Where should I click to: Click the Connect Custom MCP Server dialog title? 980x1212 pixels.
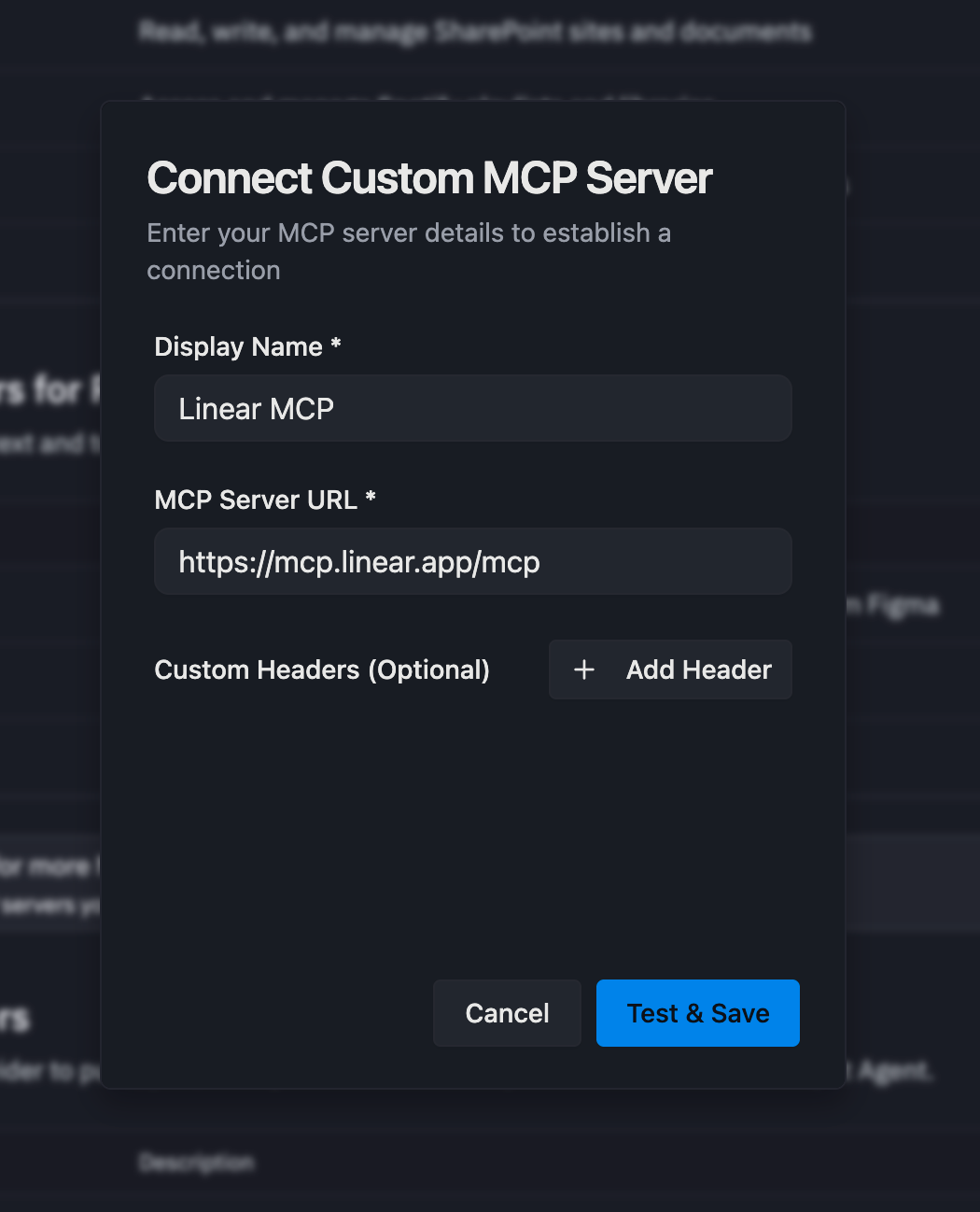pyautogui.click(x=429, y=177)
